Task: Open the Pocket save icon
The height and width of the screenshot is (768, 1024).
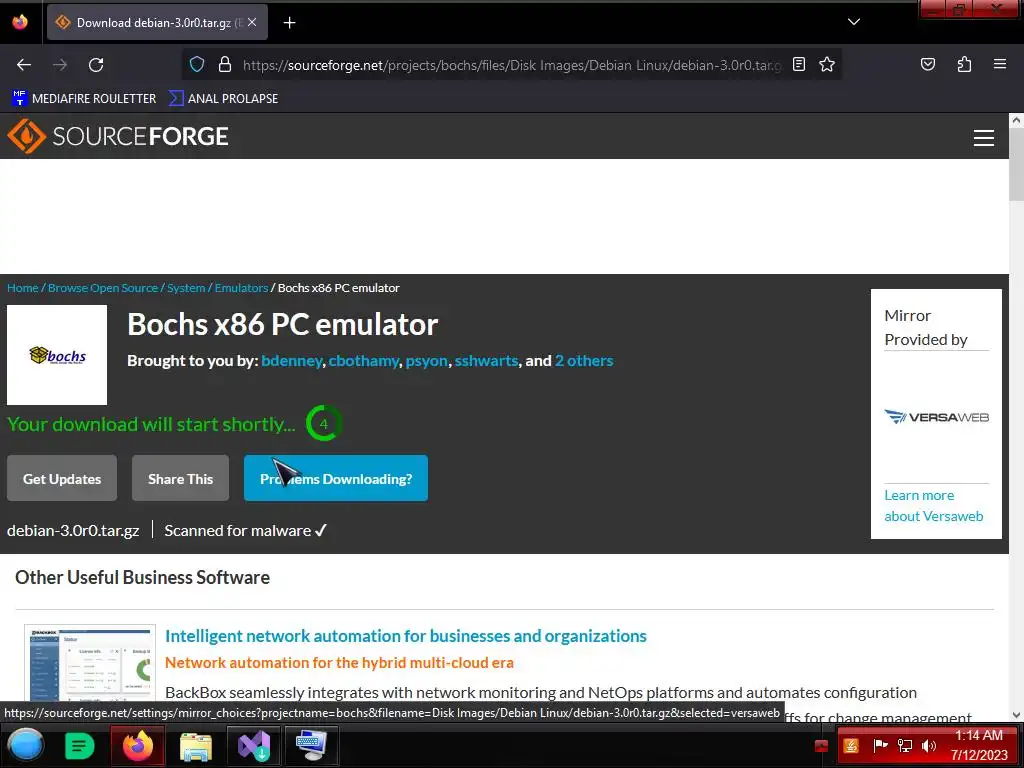Action: [x=927, y=64]
